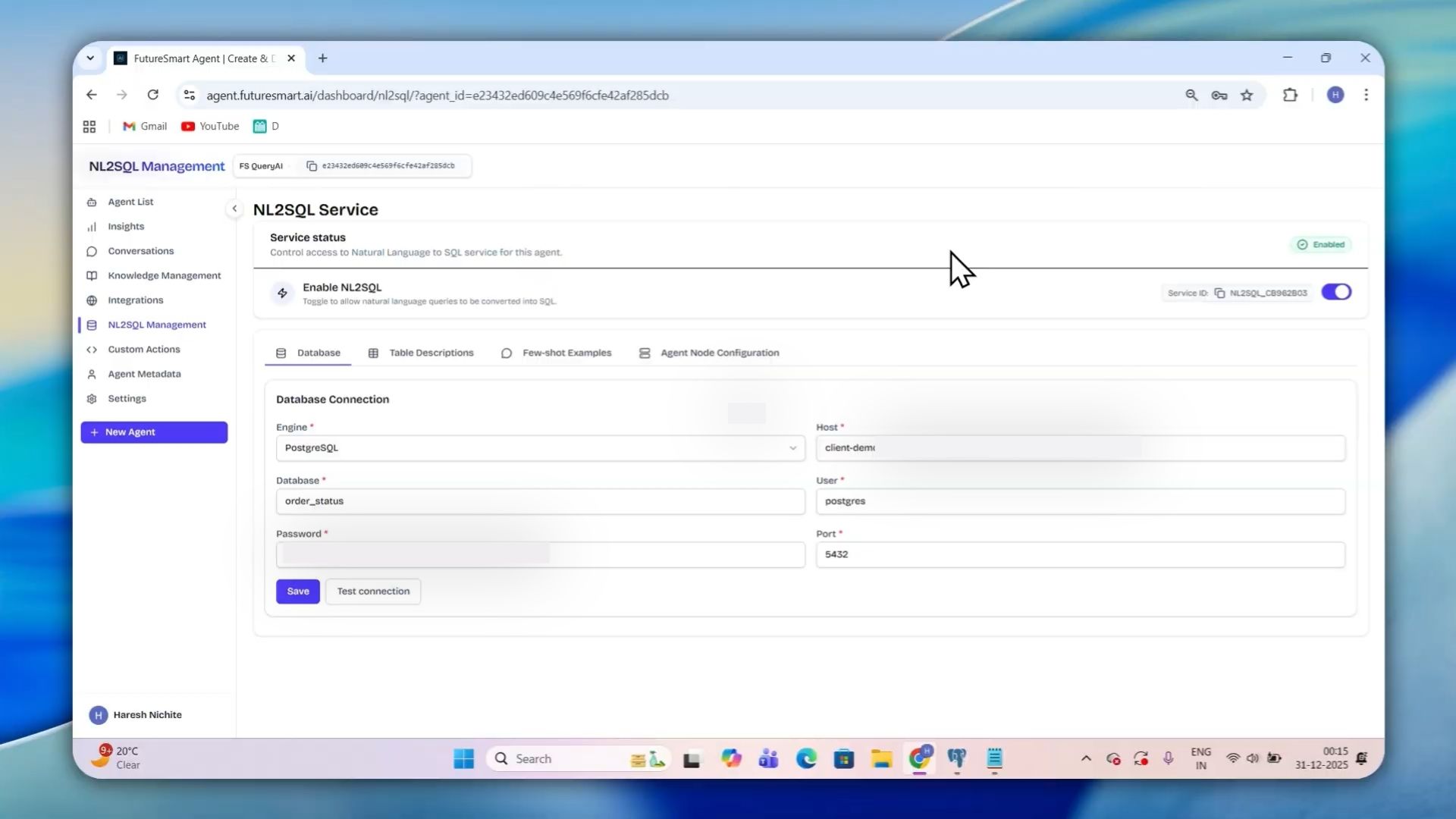This screenshot has width=1456, height=819.
Task: Switch to Table Descriptions tab
Action: pyautogui.click(x=421, y=353)
